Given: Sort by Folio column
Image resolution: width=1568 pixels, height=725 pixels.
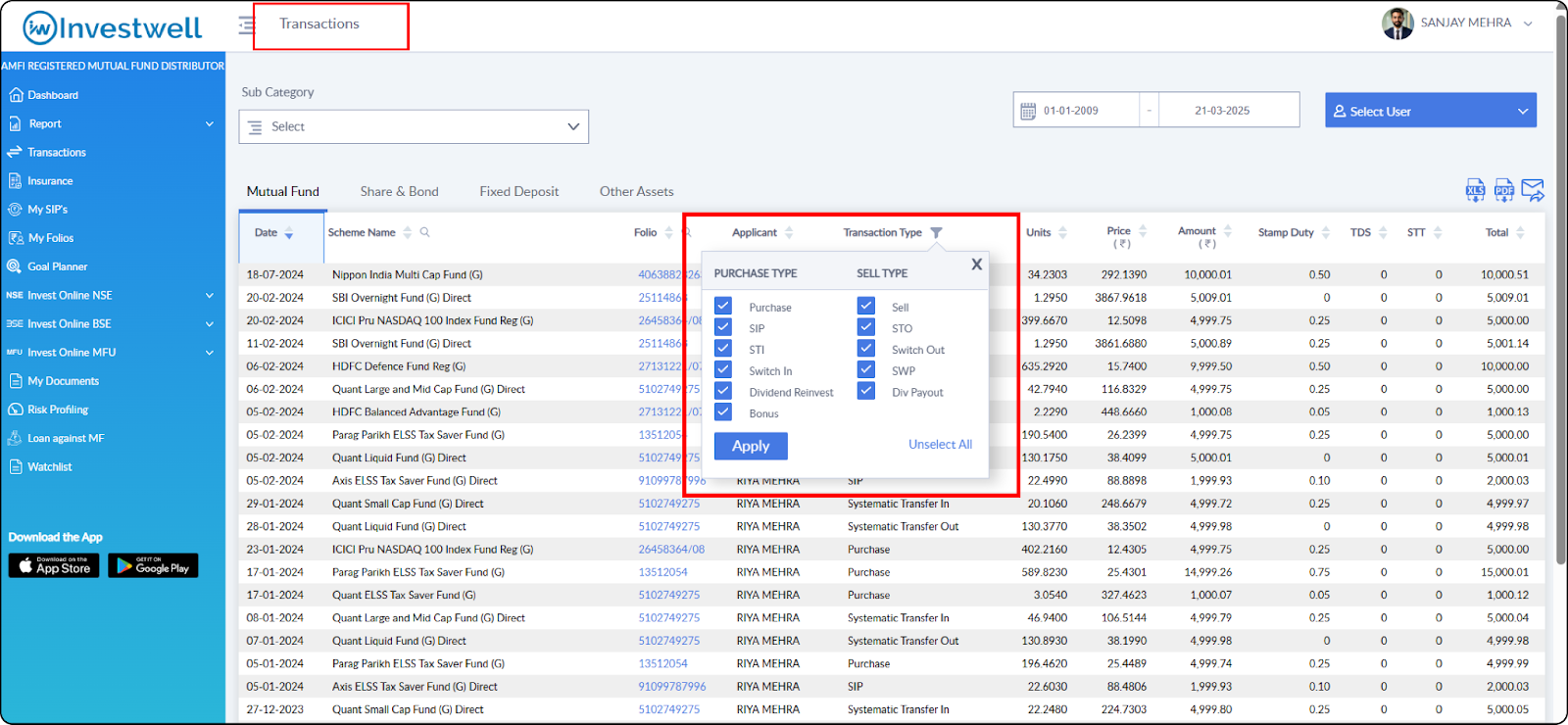Looking at the screenshot, I should 668,233.
